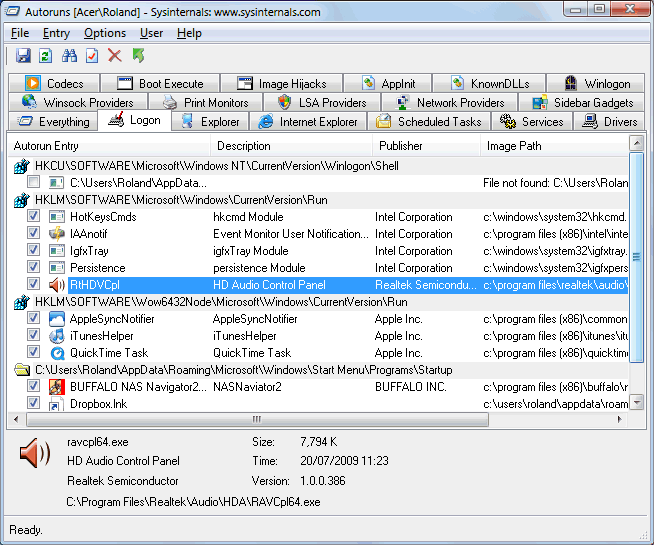This screenshot has height=545, width=654.
Task: Disable the iTunesHelper startup checkbox
Action: coord(34,336)
